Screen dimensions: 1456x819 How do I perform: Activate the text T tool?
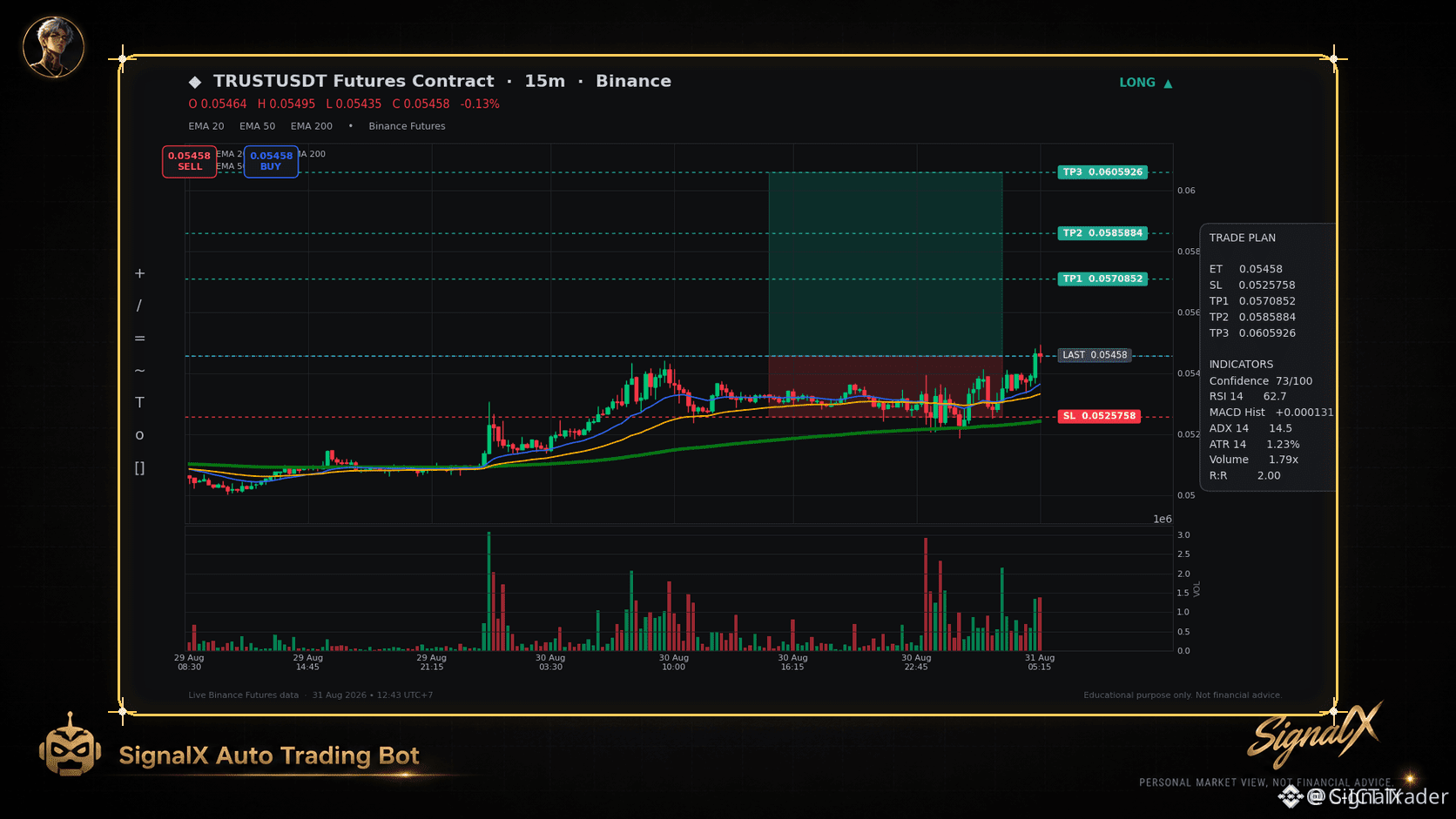coord(139,402)
